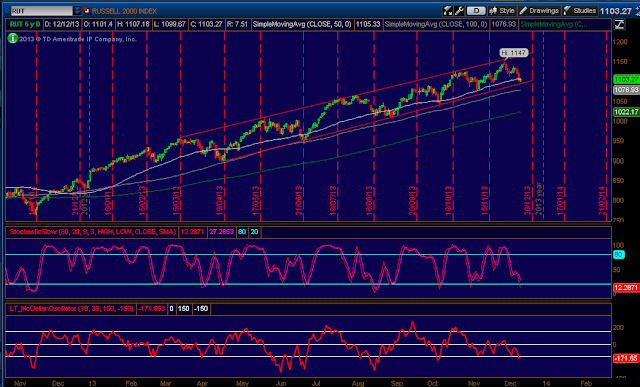Click the H: 1147 high price bubble
This screenshot has width=640, height=387.
(x=514, y=53)
